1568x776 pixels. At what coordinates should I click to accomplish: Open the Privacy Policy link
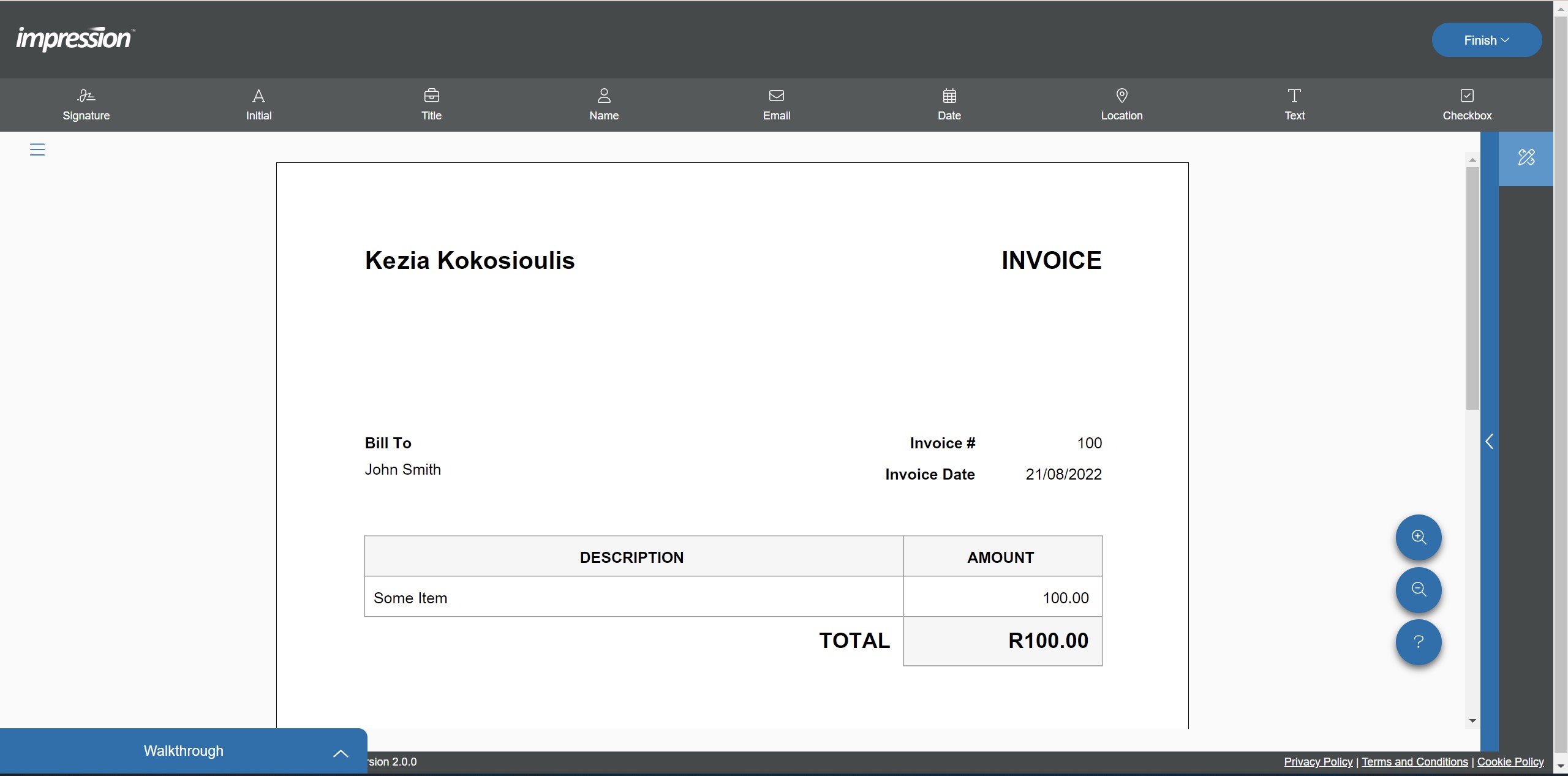(x=1317, y=761)
